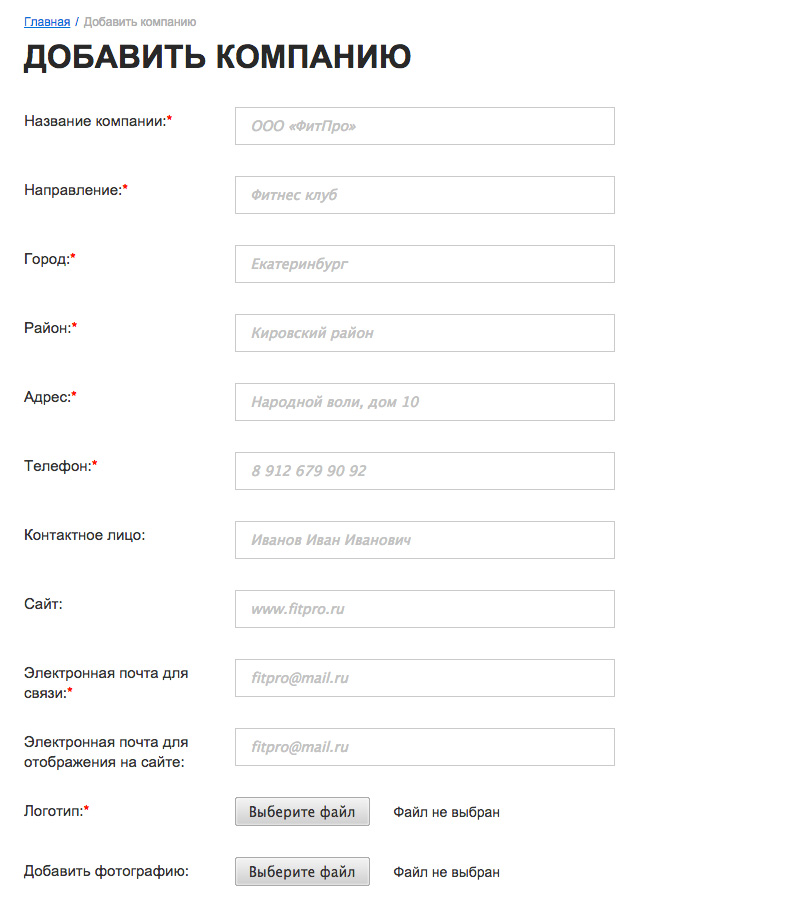The height and width of the screenshot is (905, 787).
Task: Click the 'Логотип:' text label
Action: tap(53, 811)
